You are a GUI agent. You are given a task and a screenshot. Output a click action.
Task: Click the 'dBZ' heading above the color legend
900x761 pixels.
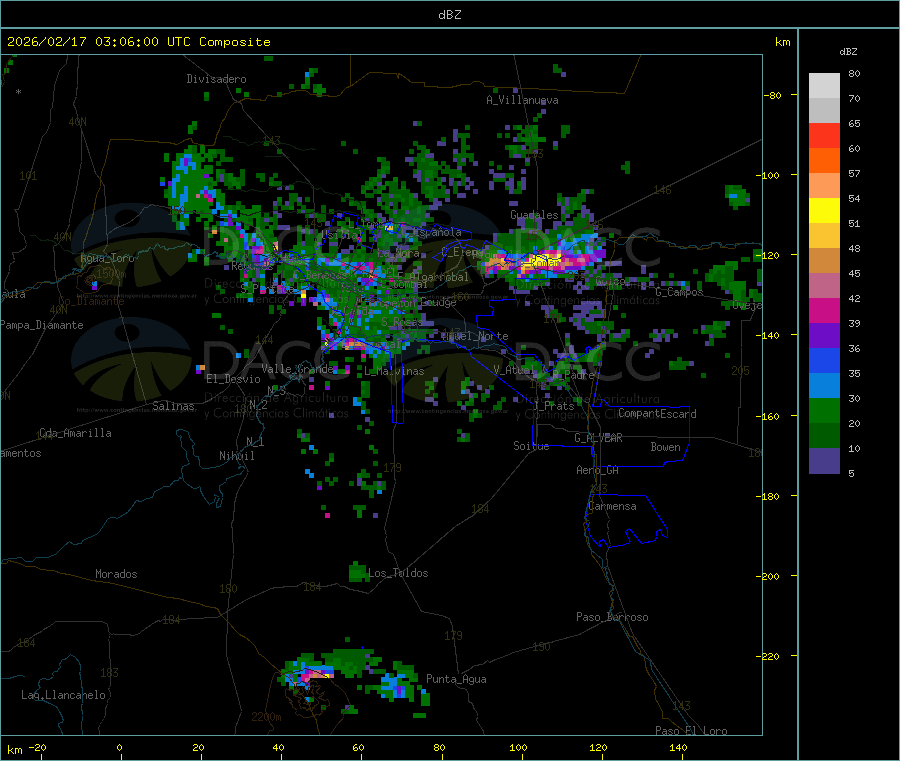[848, 52]
